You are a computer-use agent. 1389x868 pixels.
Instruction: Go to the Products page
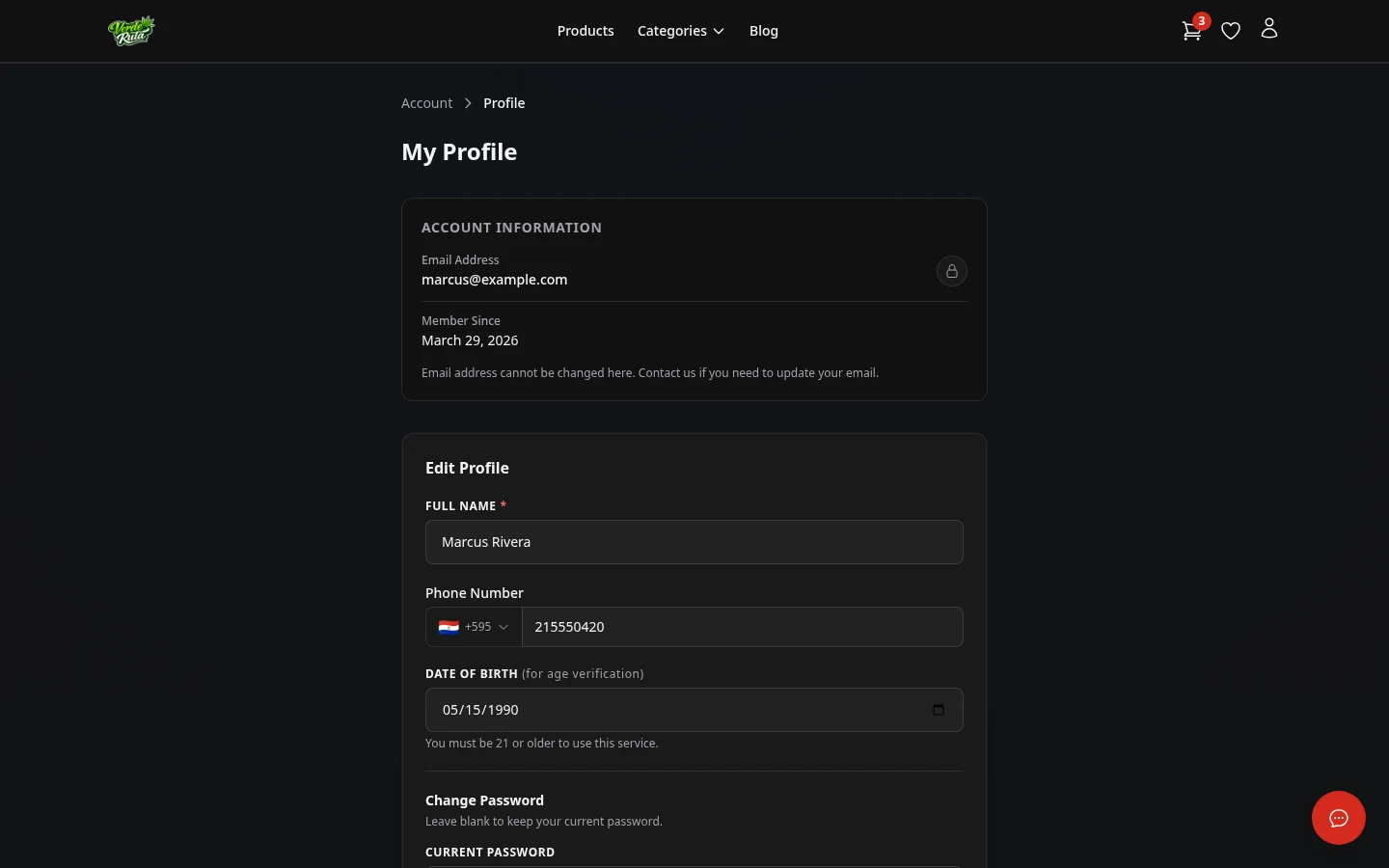(586, 30)
